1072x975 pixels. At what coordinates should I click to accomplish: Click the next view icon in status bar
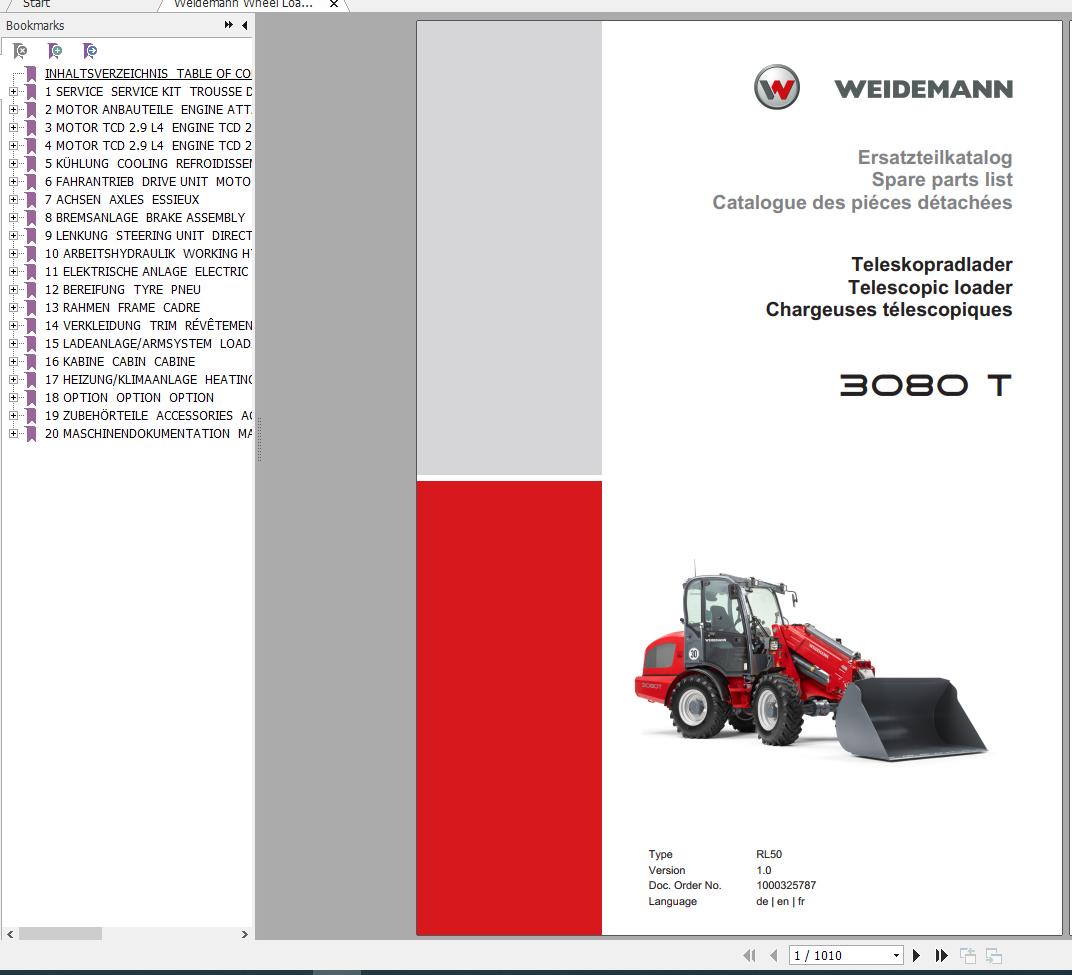tap(993, 955)
